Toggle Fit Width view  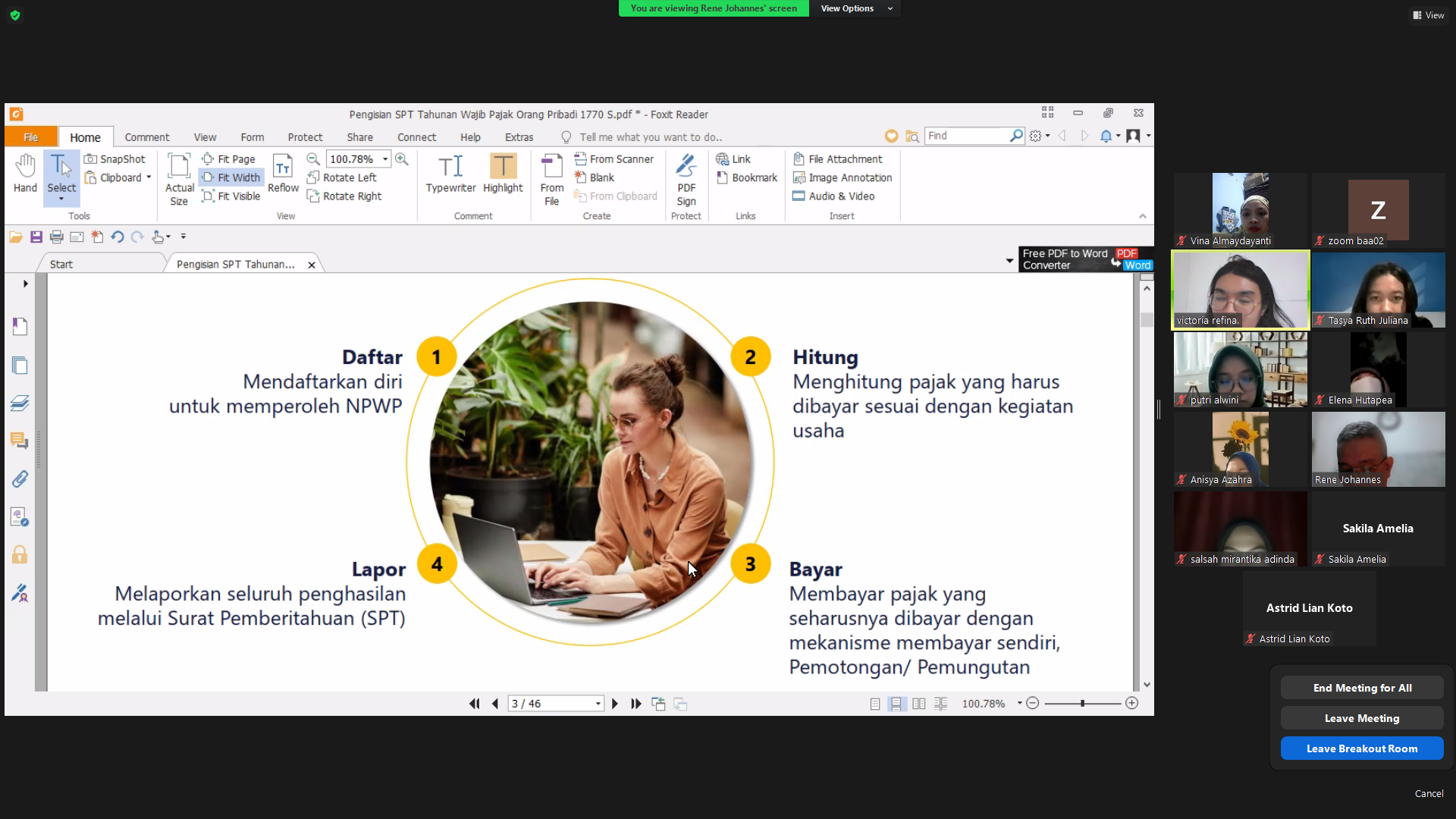(x=231, y=177)
